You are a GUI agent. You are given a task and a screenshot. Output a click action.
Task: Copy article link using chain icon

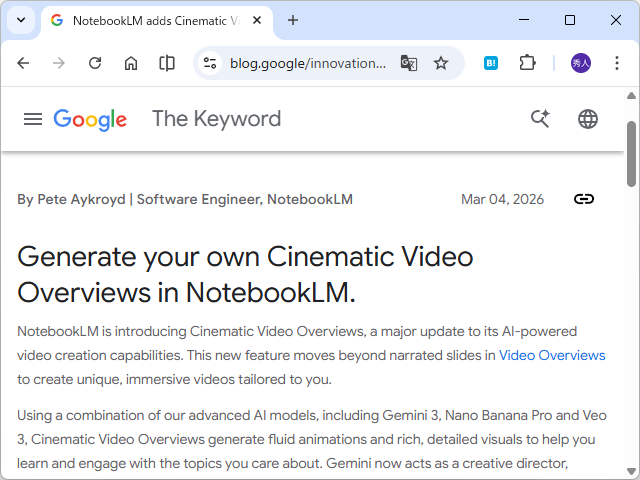(584, 199)
